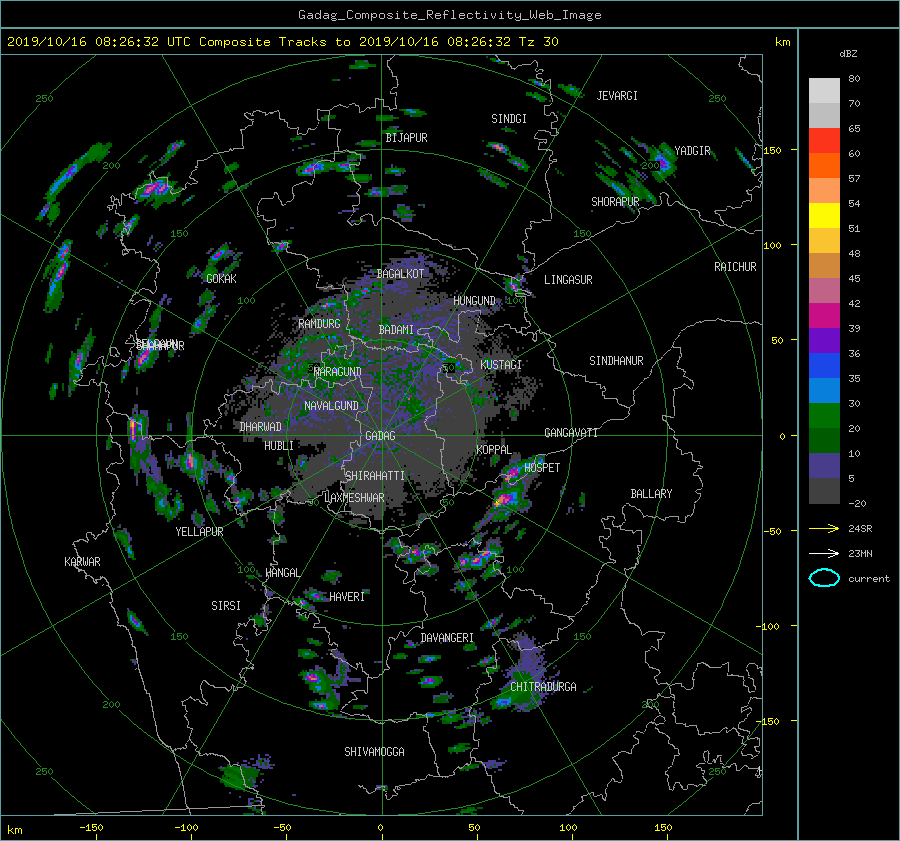This screenshot has height=841, width=900.
Task: Click the HAVERI city label
Action: tap(347, 597)
